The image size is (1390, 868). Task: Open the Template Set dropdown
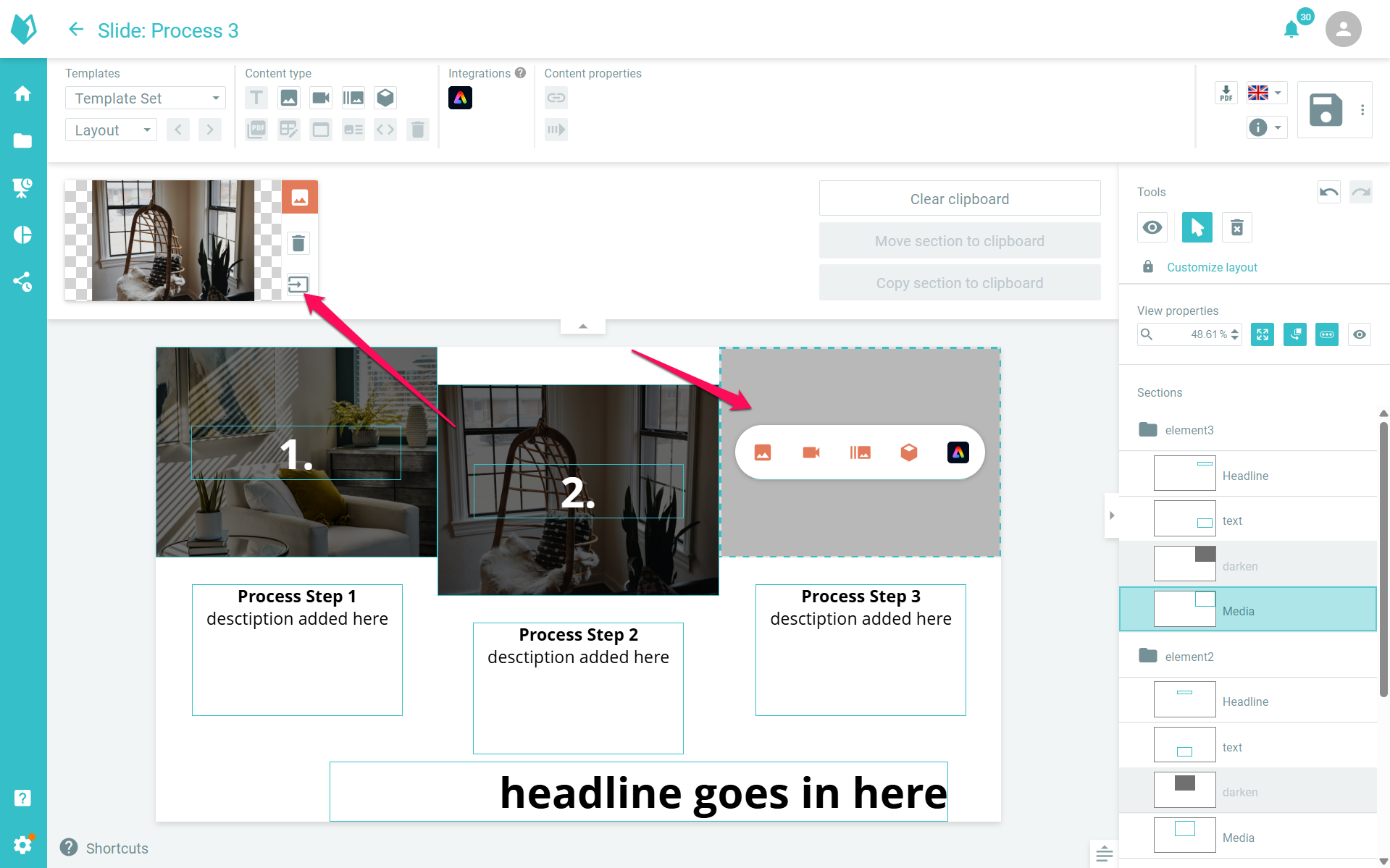point(146,98)
